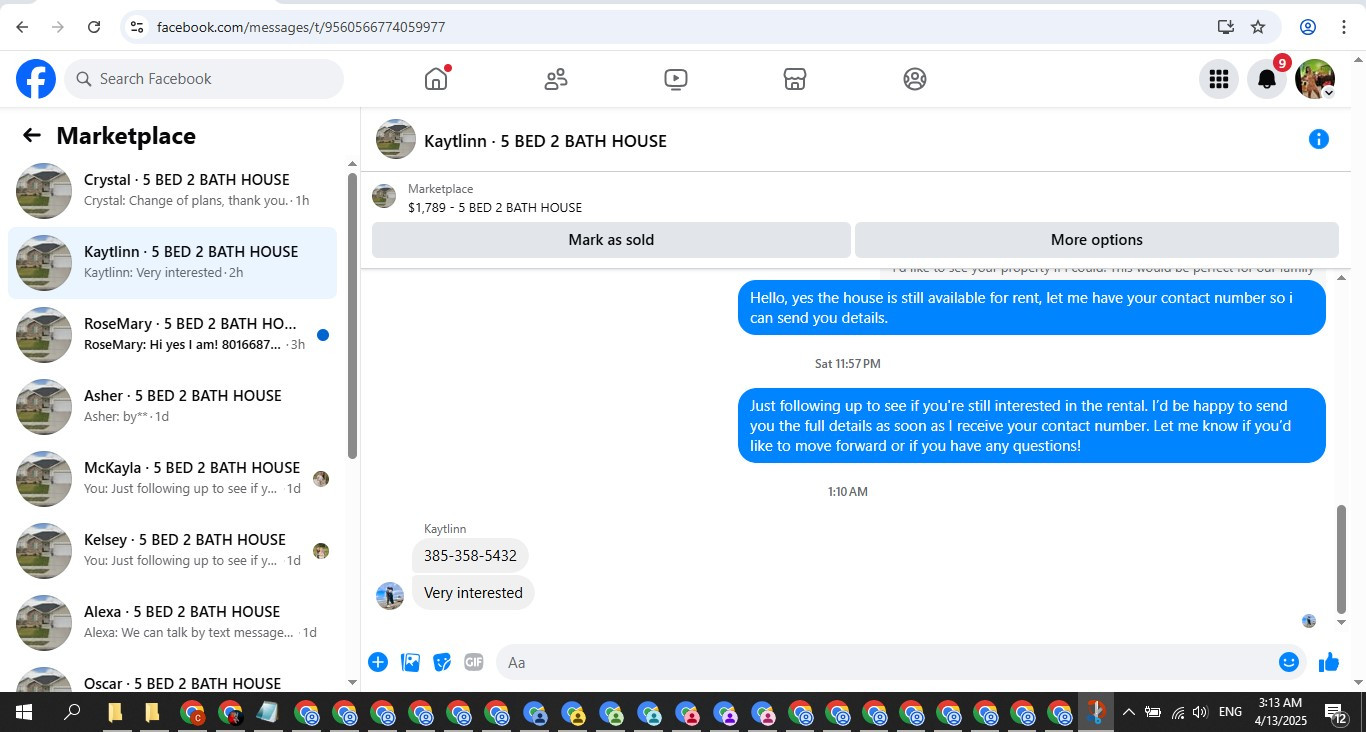Open the GIF picker in the composer

click(474, 662)
